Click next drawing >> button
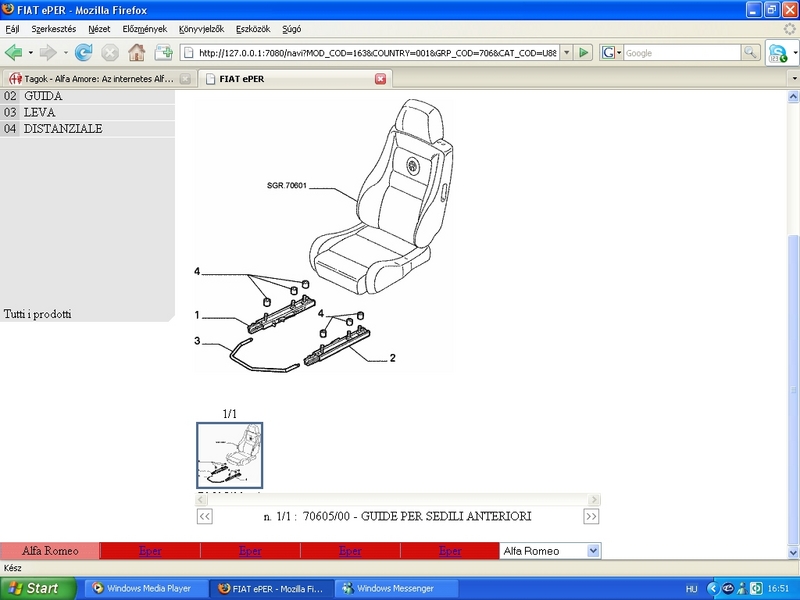Viewport: 800px width, 600px height. 591,516
